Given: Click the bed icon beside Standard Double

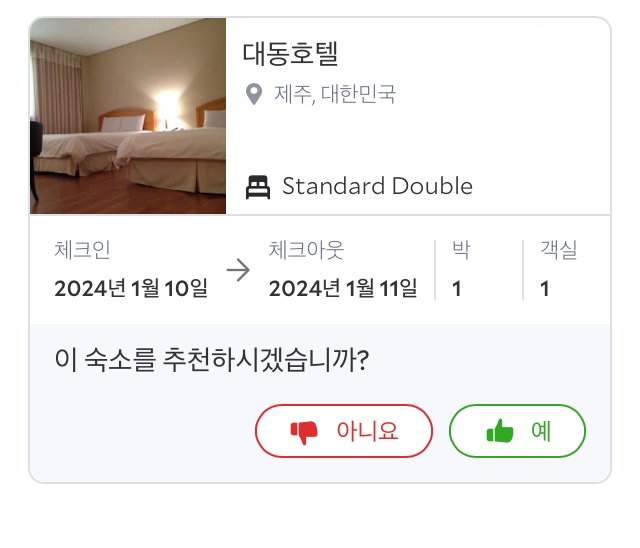Looking at the screenshot, I should [x=258, y=187].
